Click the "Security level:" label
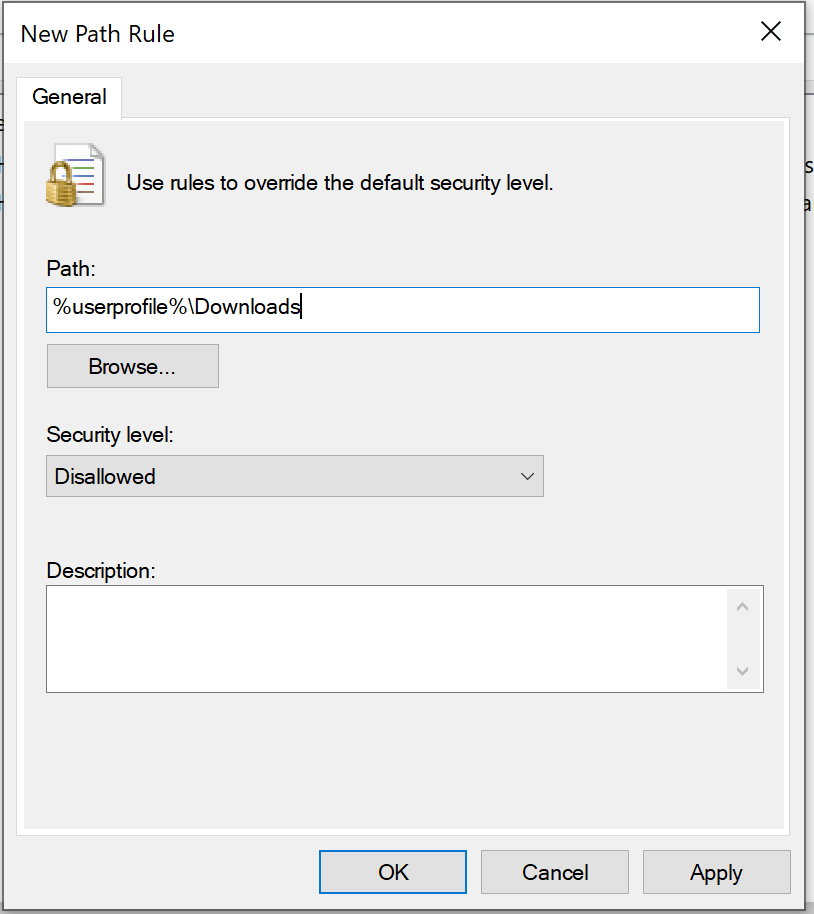 pos(108,435)
